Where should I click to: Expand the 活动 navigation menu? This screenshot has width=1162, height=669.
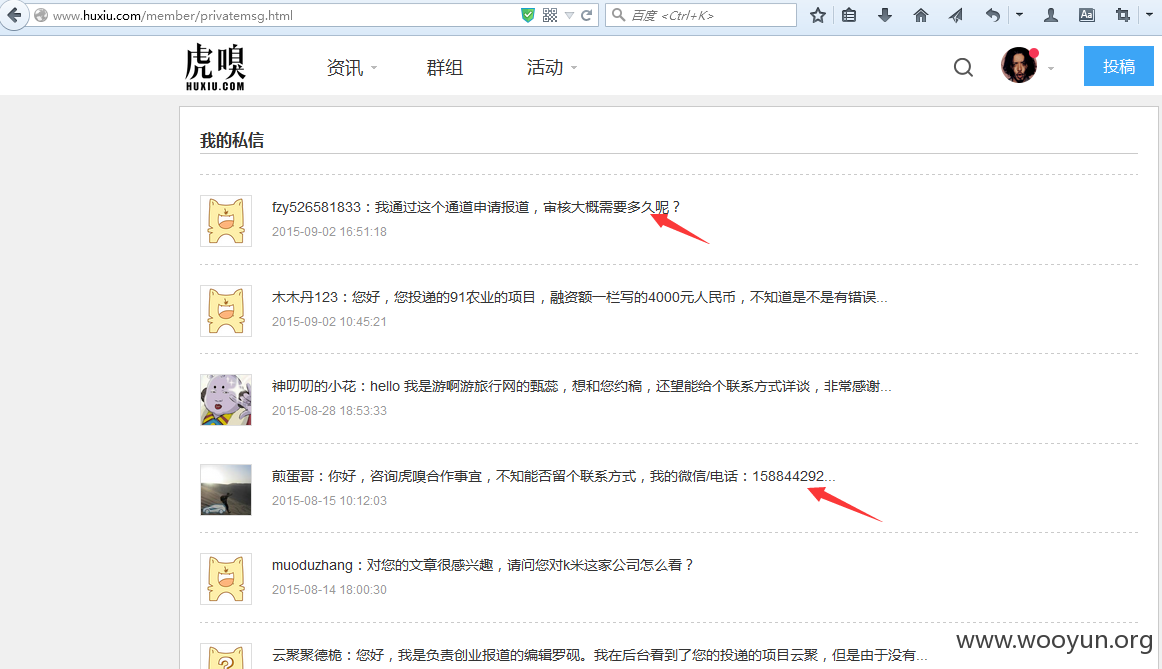(x=551, y=67)
